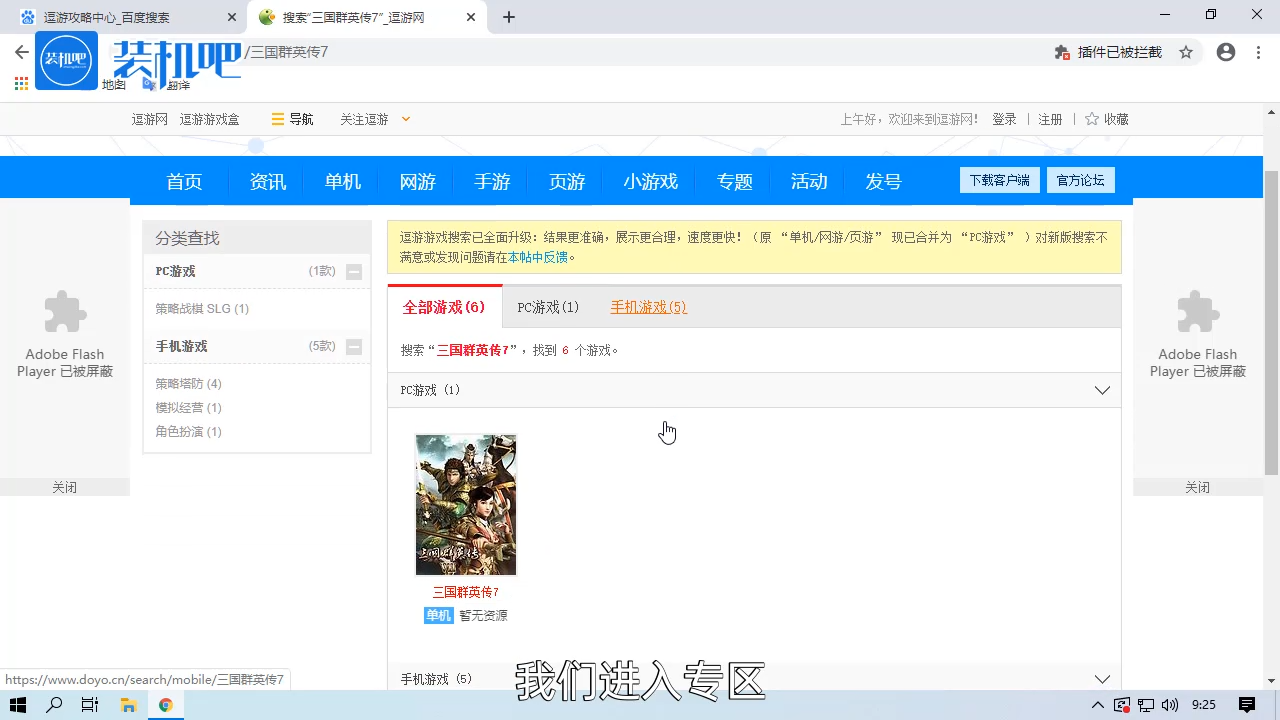Click the volume icon in system tray
1280x720 pixels.
click(x=1172, y=704)
